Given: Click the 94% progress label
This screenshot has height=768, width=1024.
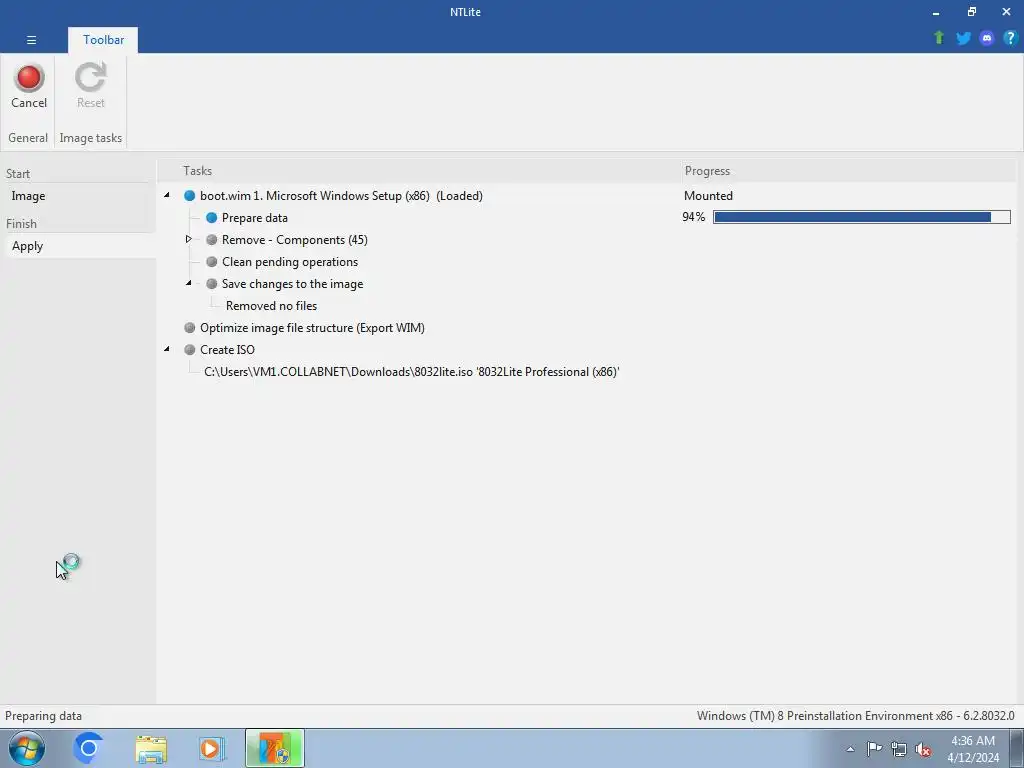Looking at the screenshot, I should 694,217.
